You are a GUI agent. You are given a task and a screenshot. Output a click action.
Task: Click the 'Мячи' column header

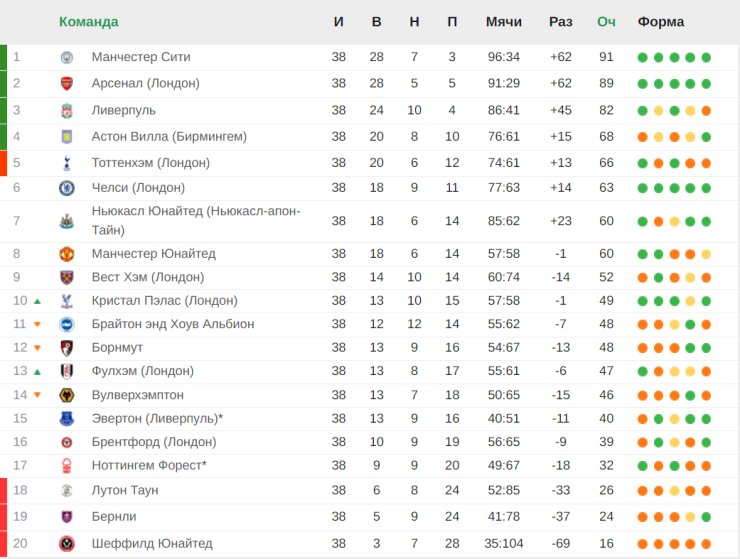click(504, 22)
